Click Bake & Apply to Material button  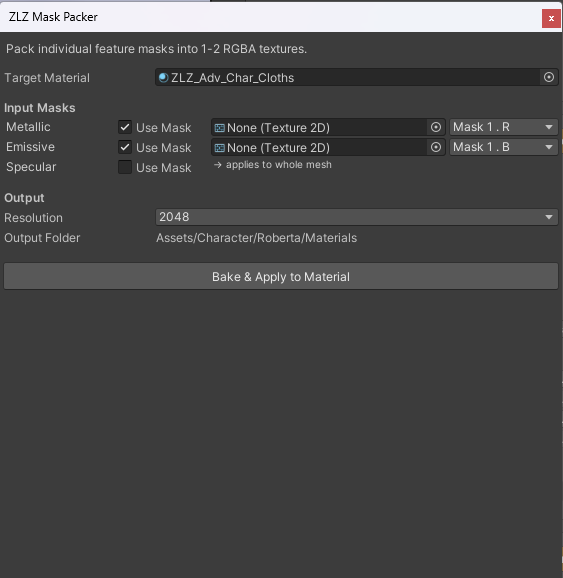281,276
